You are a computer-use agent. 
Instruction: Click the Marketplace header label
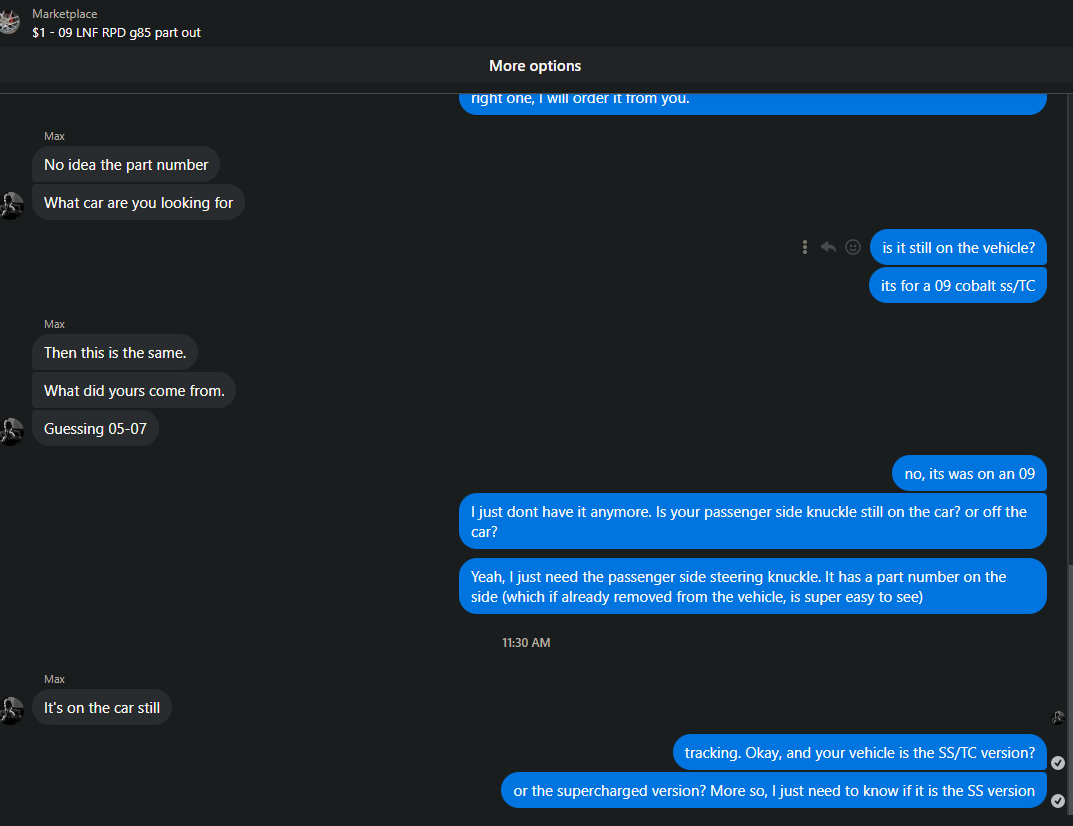coord(64,14)
